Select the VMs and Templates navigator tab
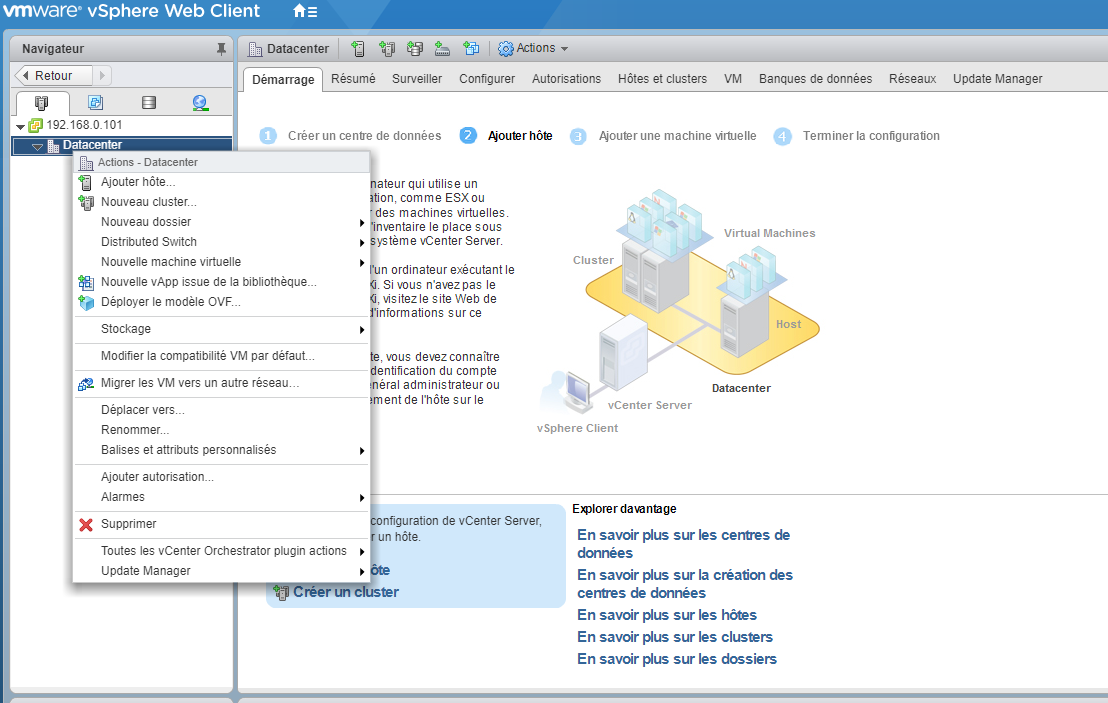Image resolution: width=1108 pixels, height=703 pixels. point(95,103)
